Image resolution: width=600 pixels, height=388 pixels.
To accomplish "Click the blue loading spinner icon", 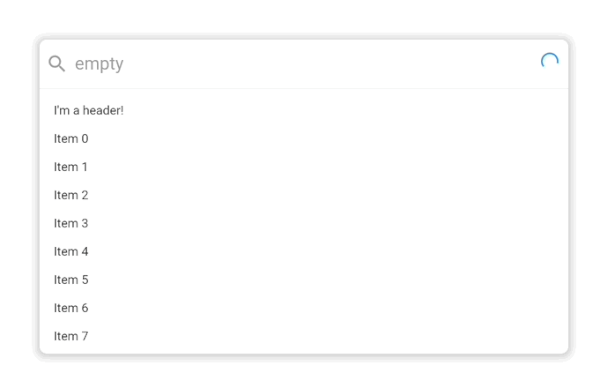I will click(x=549, y=61).
